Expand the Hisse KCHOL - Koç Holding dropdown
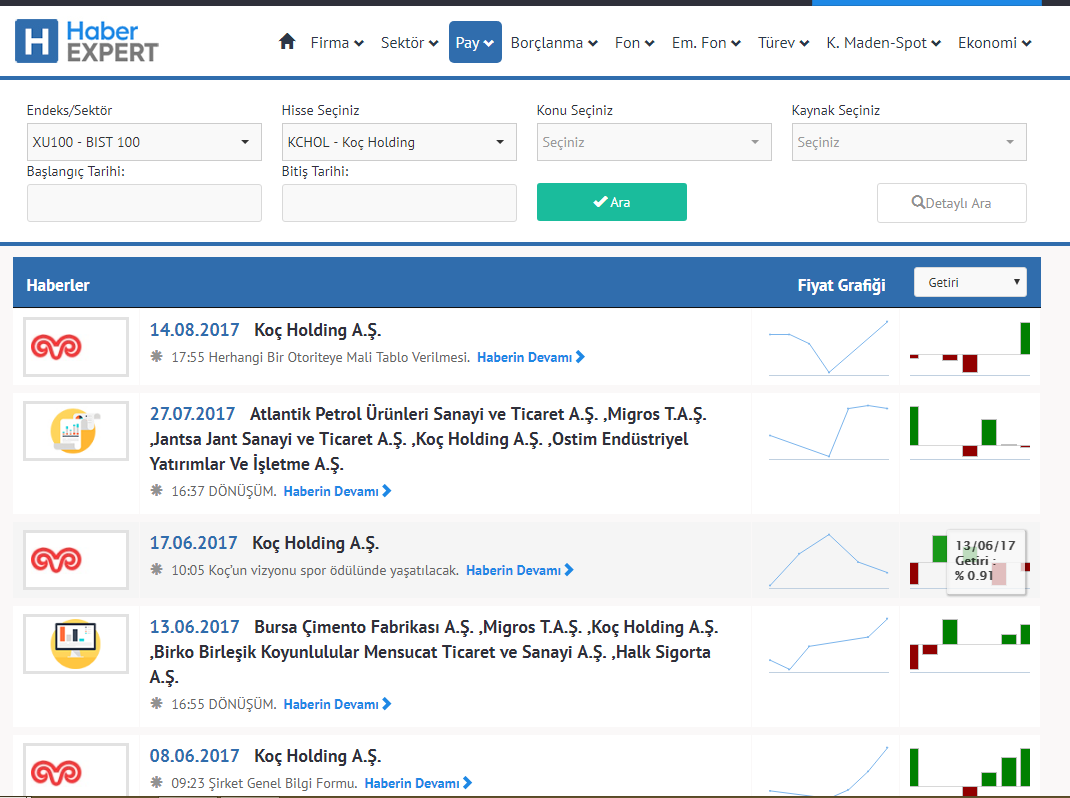 (x=399, y=142)
